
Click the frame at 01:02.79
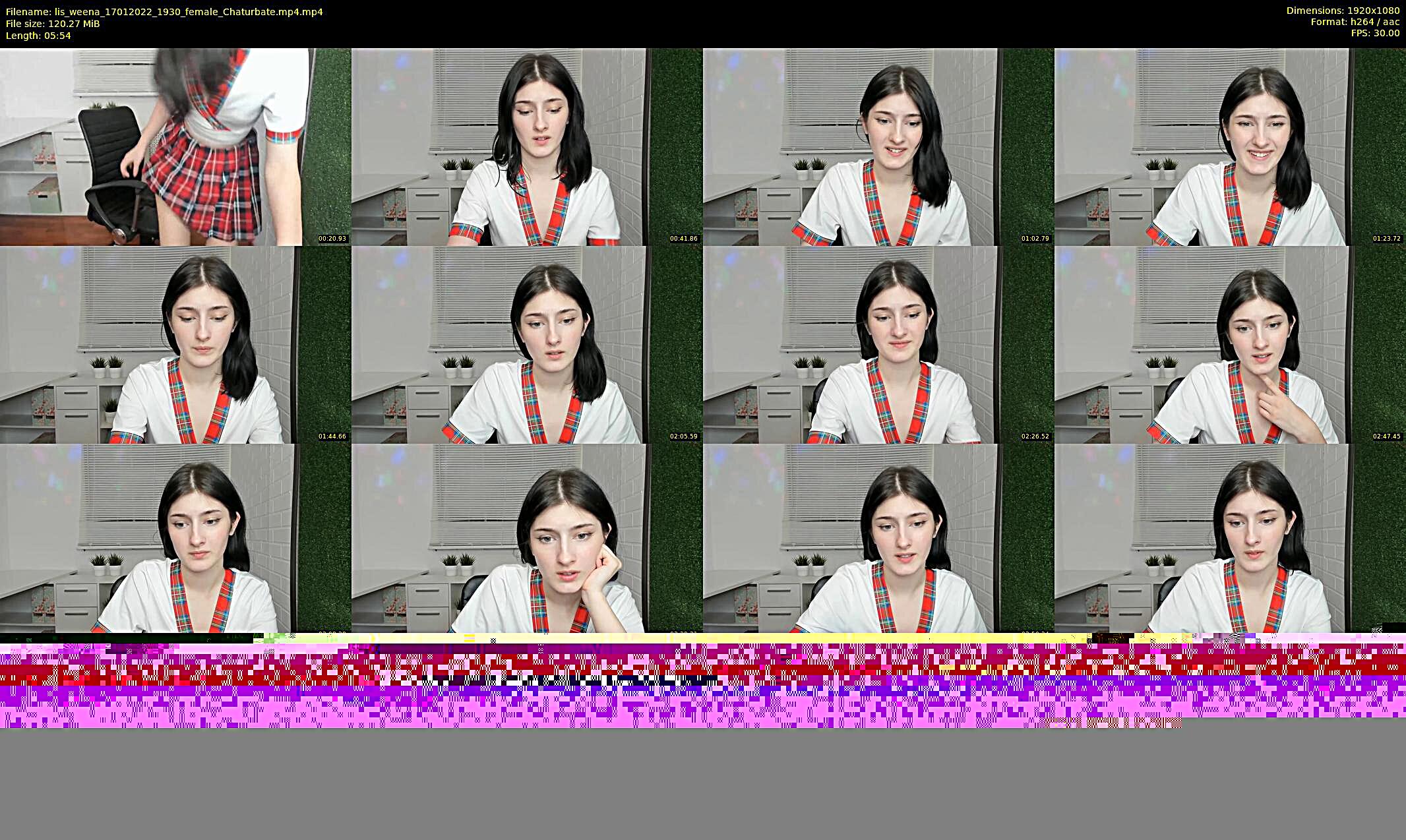point(878,146)
